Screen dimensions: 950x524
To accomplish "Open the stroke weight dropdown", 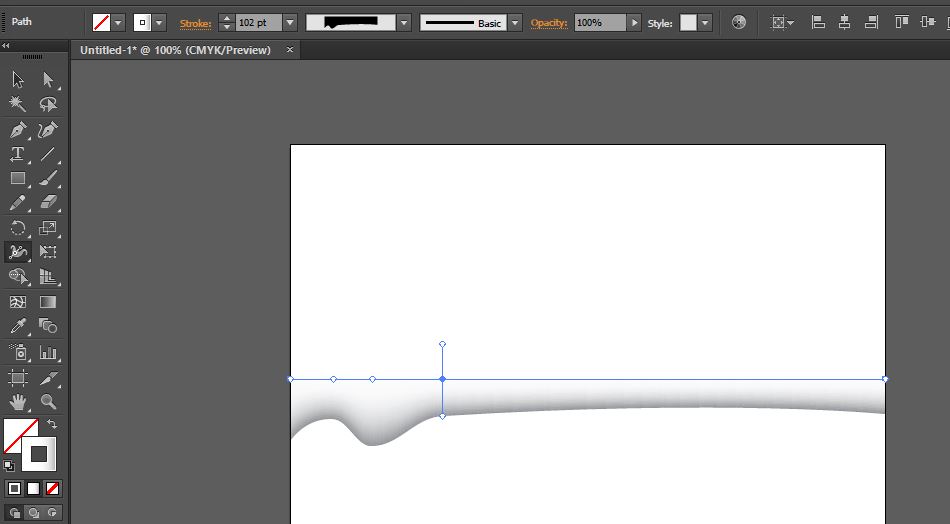I will (290, 23).
